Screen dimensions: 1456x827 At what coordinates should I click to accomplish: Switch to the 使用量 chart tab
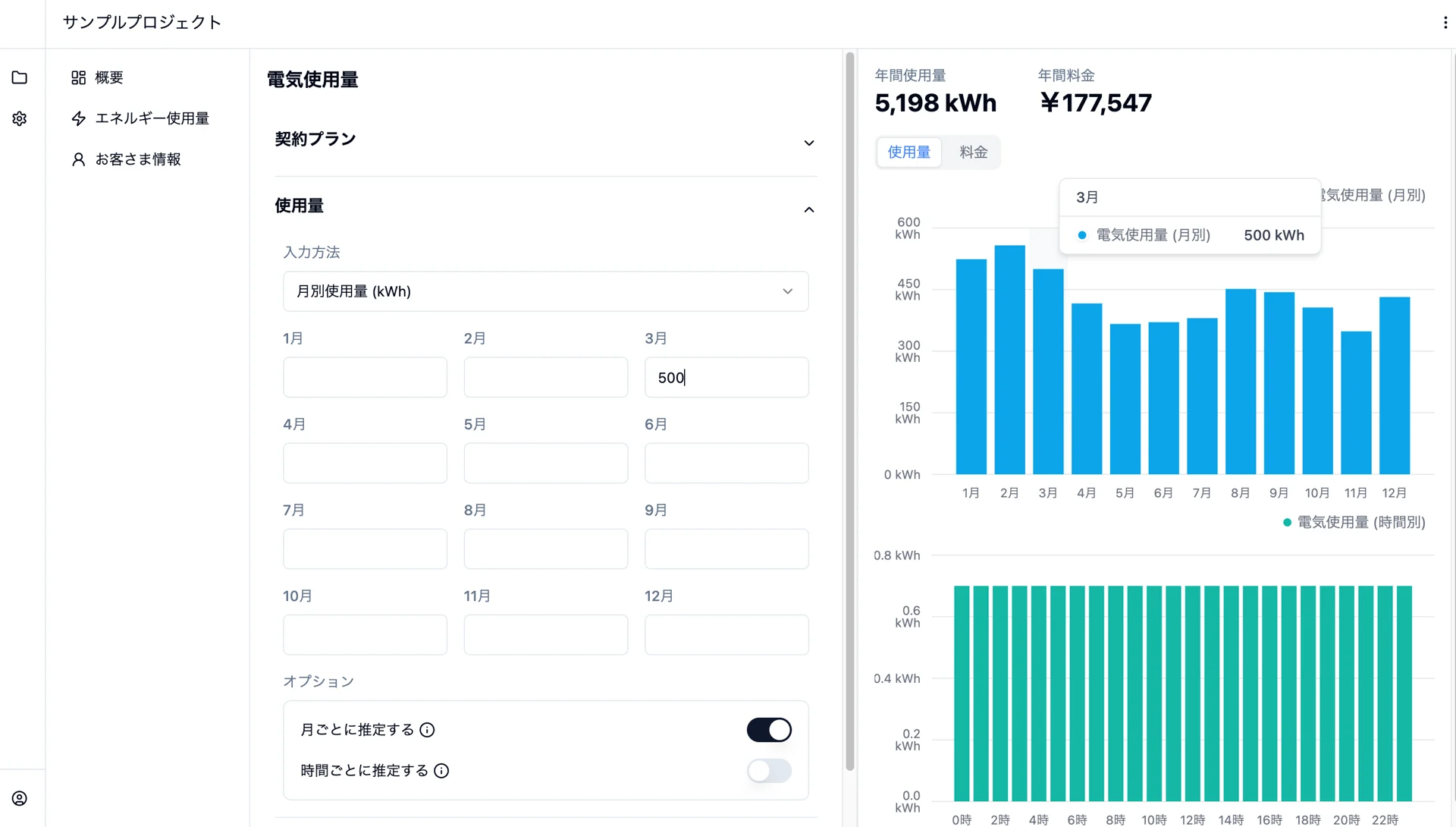click(x=909, y=153)
